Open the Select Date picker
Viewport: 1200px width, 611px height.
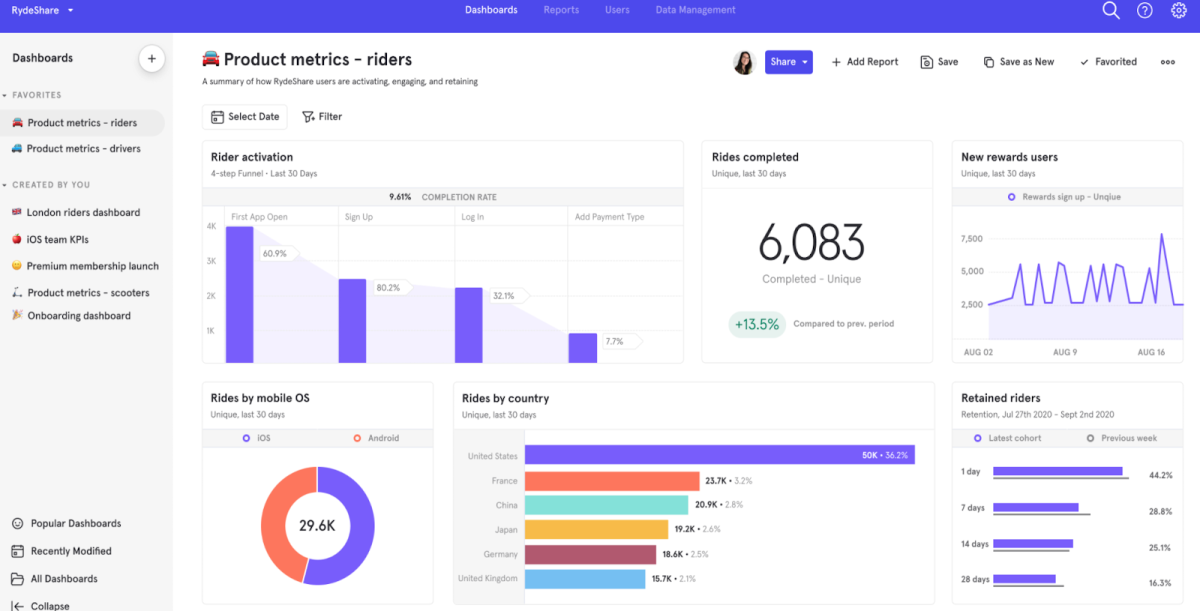coord(245,117)
